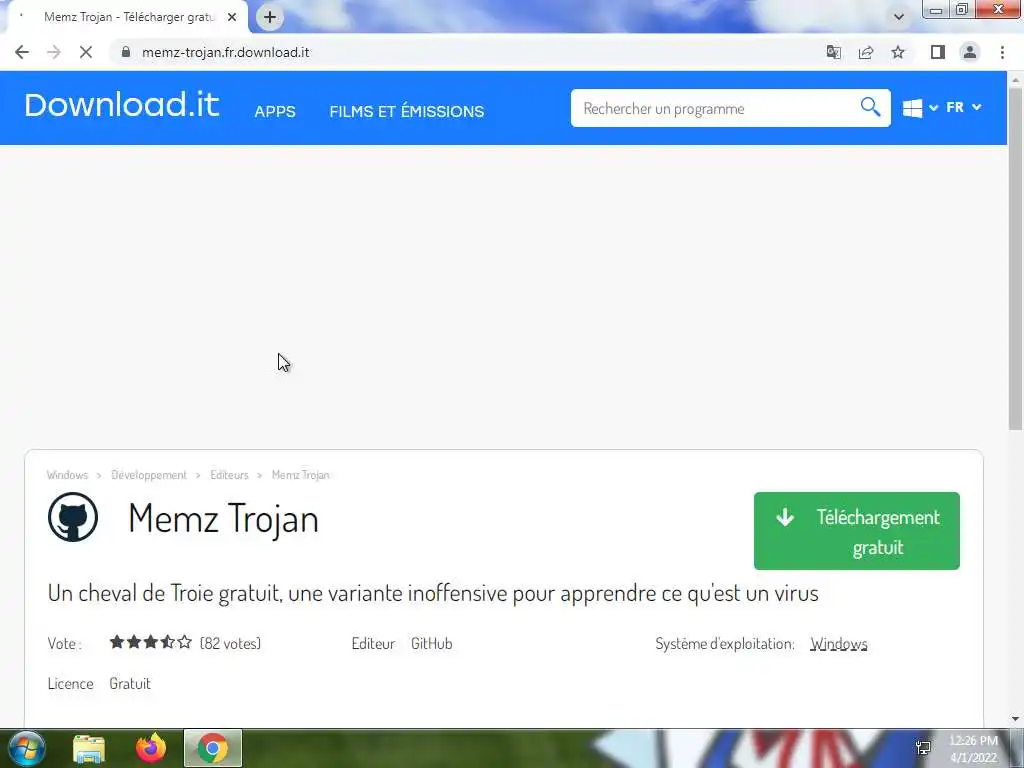Click the scrollbar down arrow
This screenshot has height=768, width=1024.
pyautogui.click(x=1016, y=719)
